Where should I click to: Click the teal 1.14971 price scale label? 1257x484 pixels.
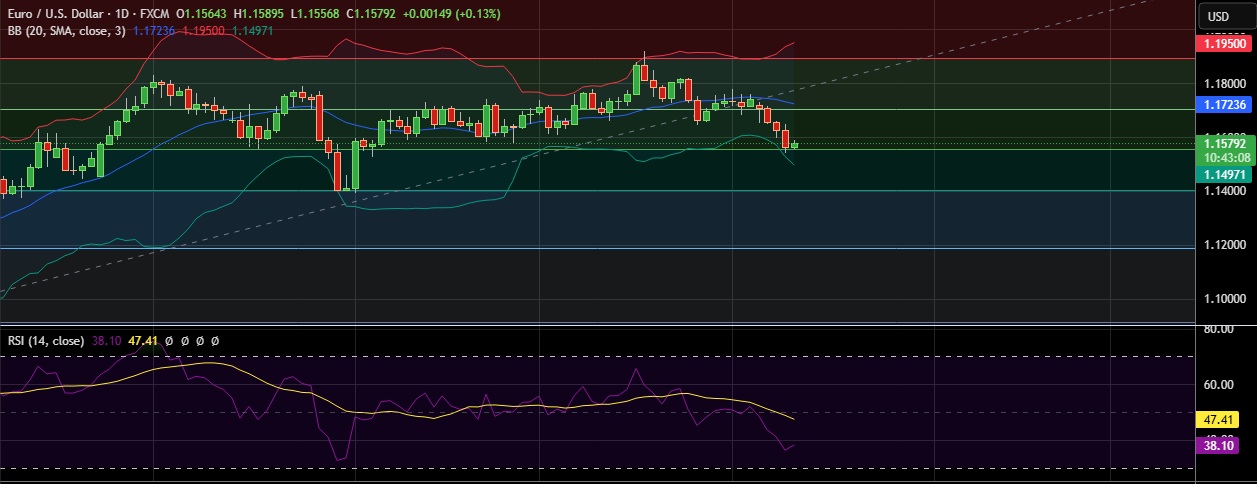pyautogui.click(x=1223, y=174)
